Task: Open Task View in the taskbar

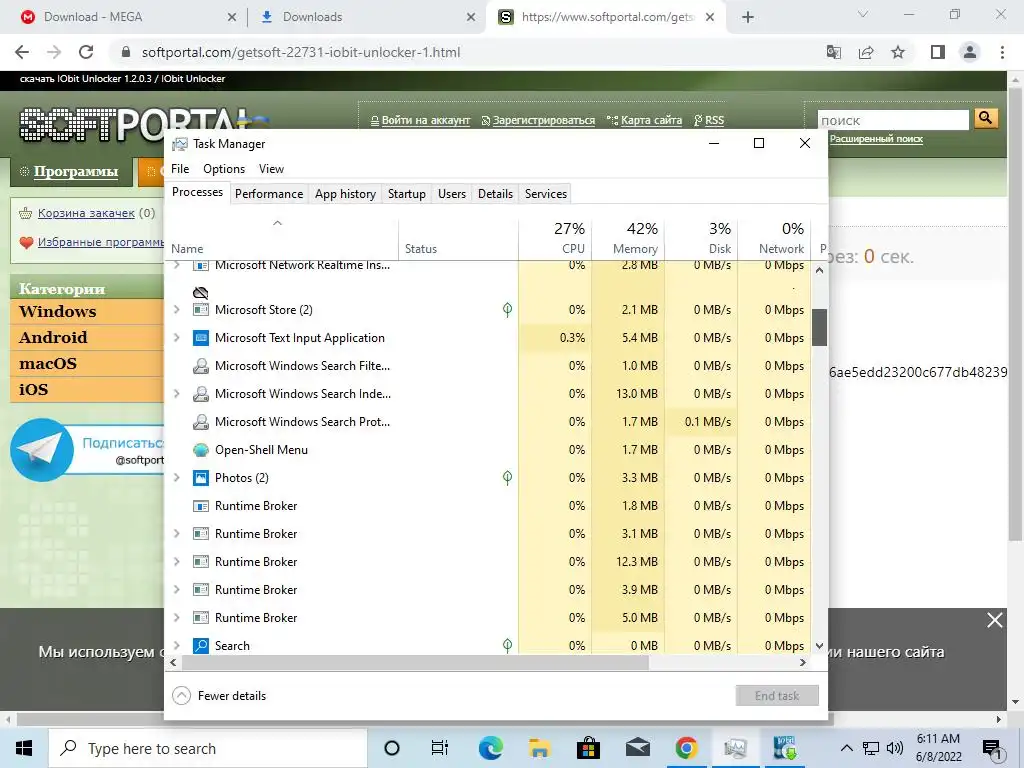Action: click(440, 748)
